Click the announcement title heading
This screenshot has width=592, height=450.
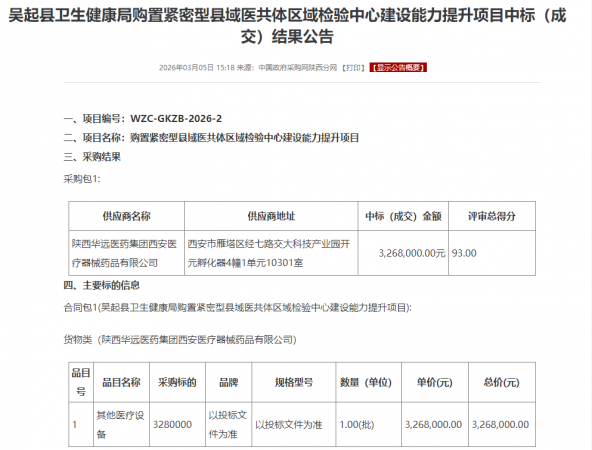pyautogui.click(x=287, y=26)
